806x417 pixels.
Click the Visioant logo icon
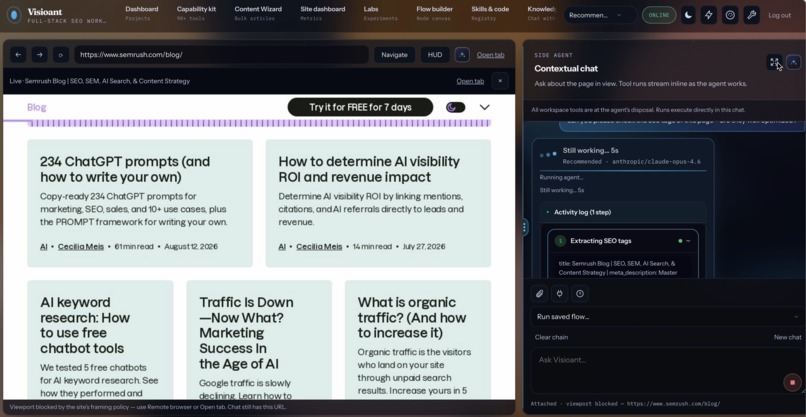point(14,15)
